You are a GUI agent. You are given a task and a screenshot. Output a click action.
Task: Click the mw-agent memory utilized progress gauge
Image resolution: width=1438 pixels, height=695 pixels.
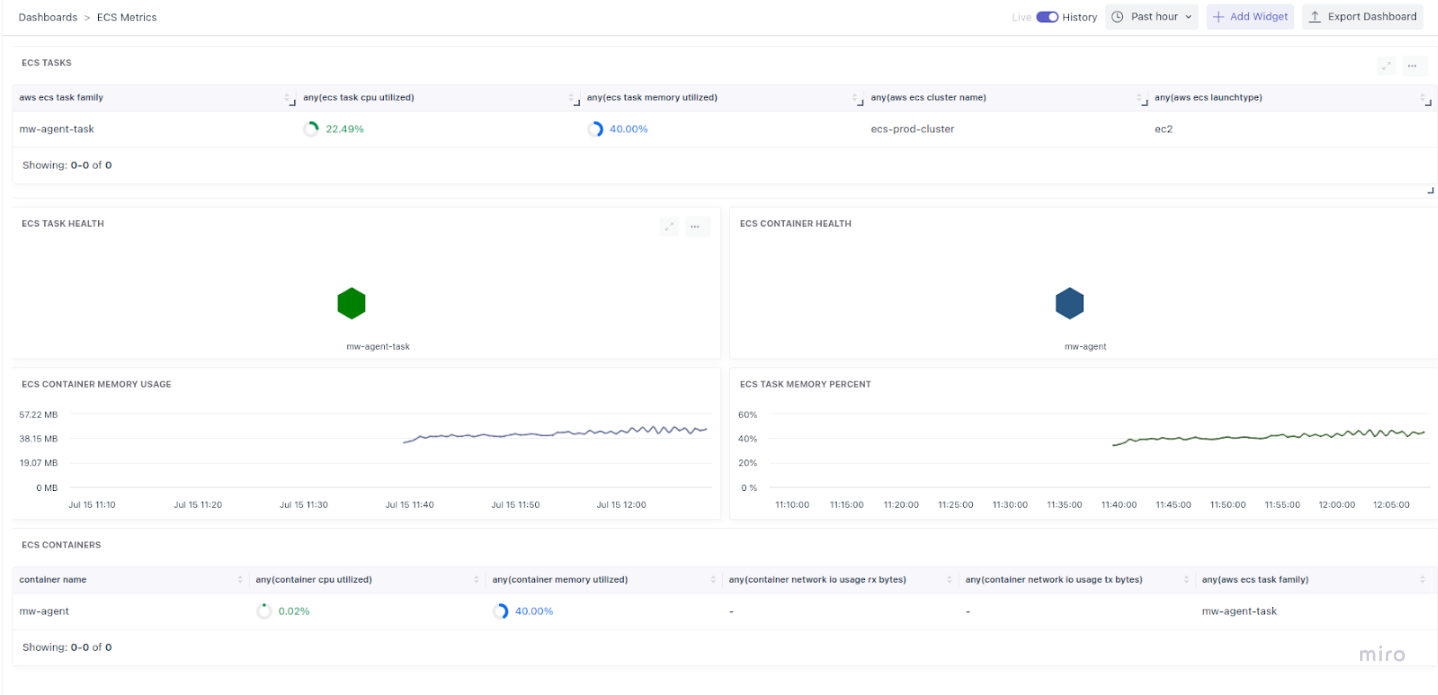tap(500, 610)
